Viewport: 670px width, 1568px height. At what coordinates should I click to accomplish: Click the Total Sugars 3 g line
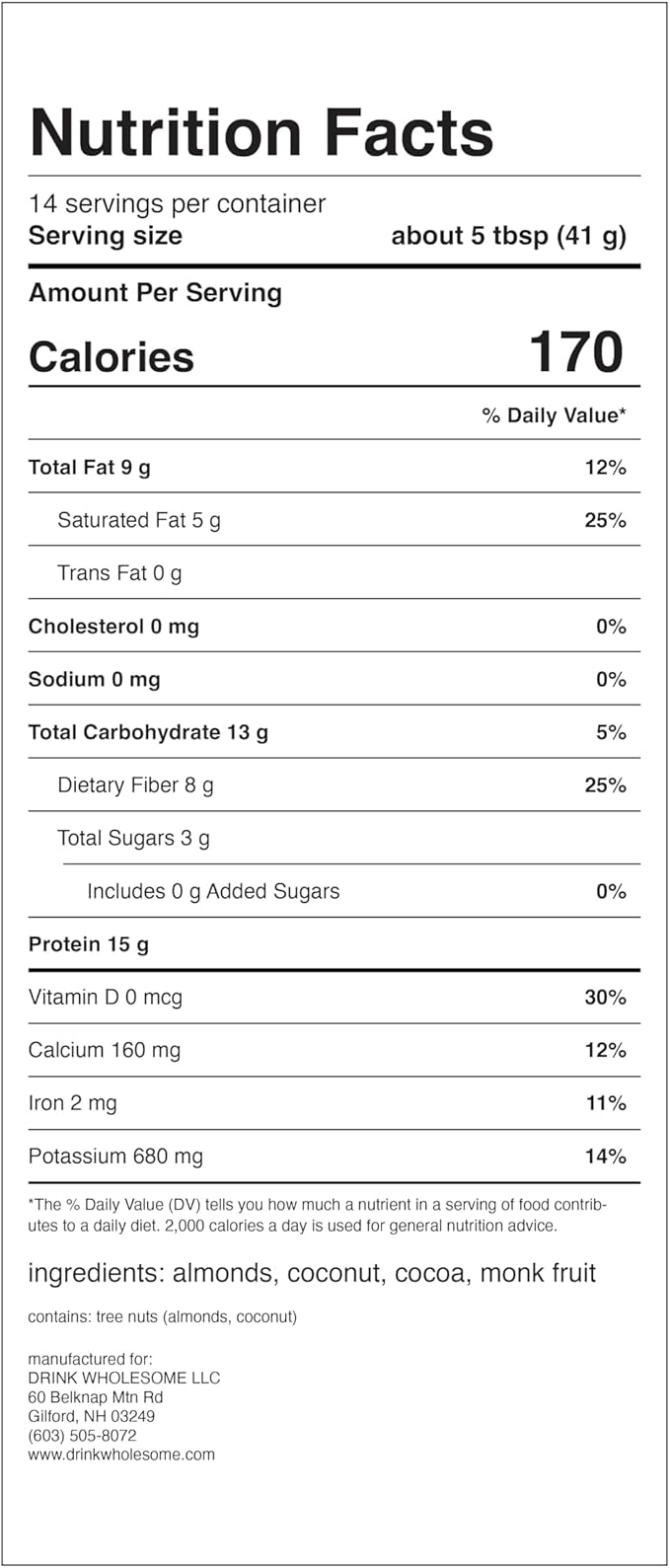point(133,839)
